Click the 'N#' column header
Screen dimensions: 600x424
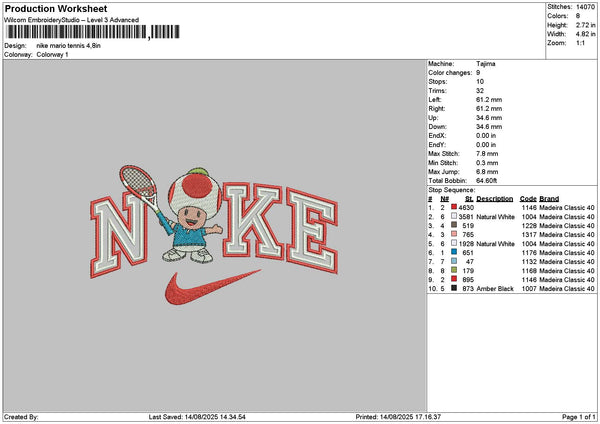[x=444, y=199]
